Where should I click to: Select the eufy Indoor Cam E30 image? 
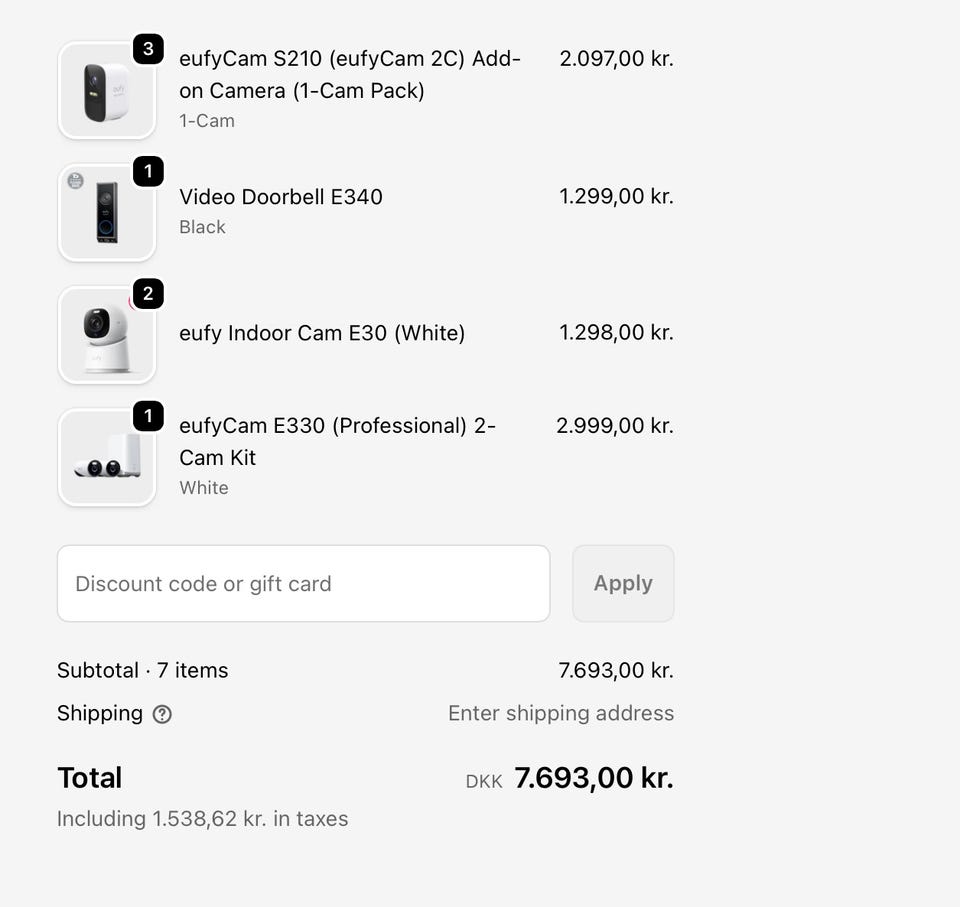107,336
